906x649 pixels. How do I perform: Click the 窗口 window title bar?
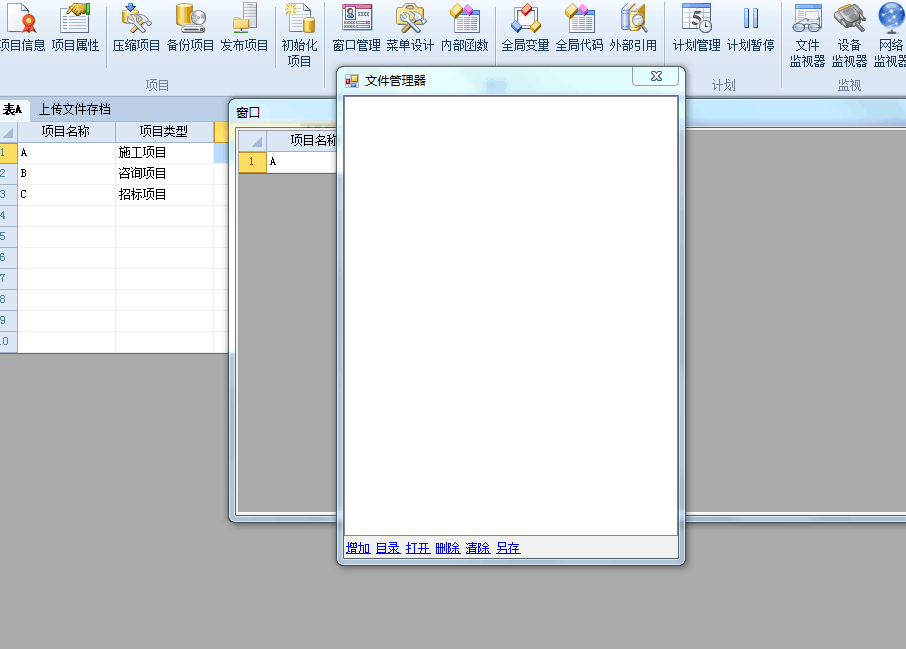click(x=283, y=112)
